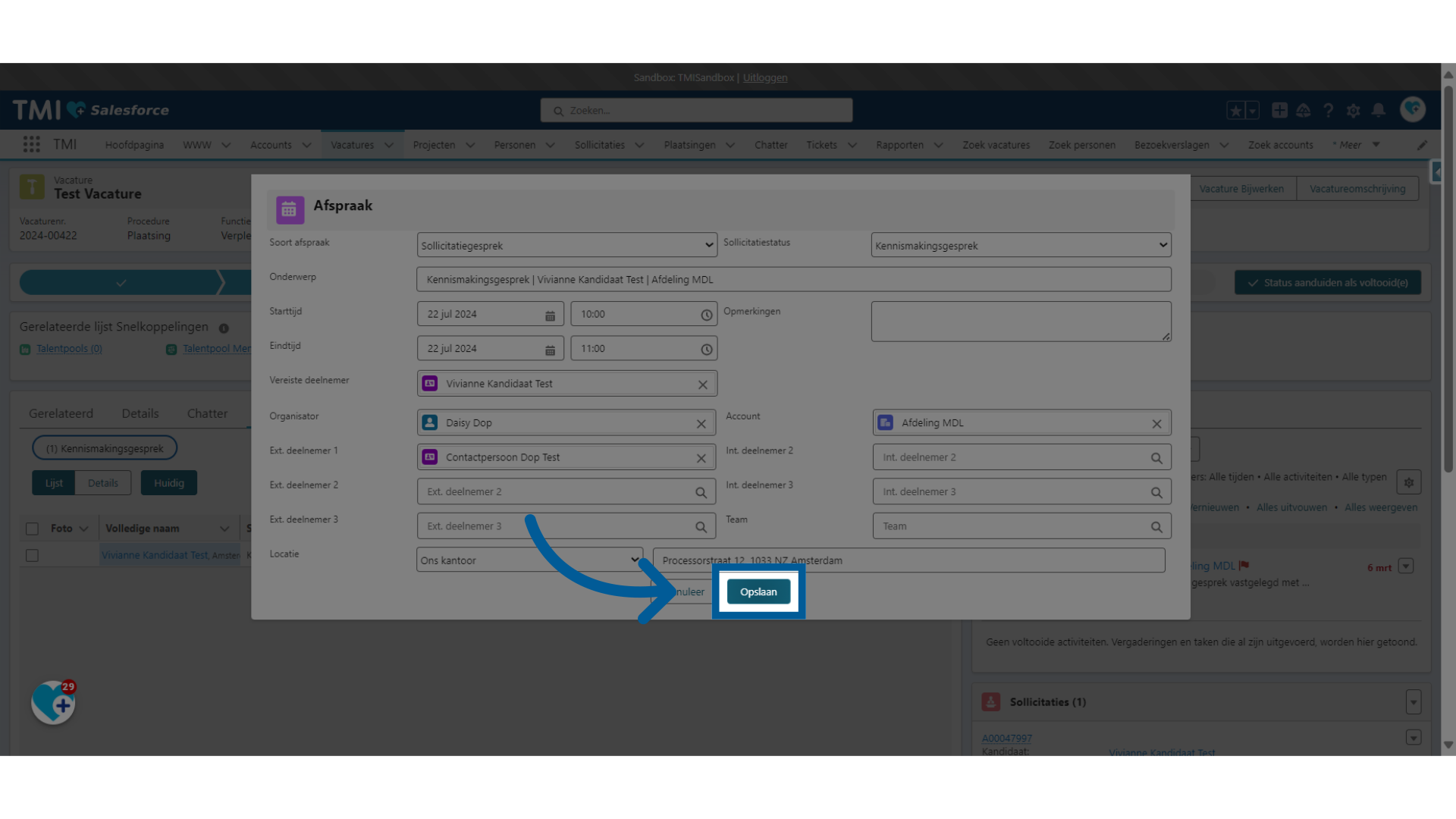Click the Opslaan button

coord(758,592)
